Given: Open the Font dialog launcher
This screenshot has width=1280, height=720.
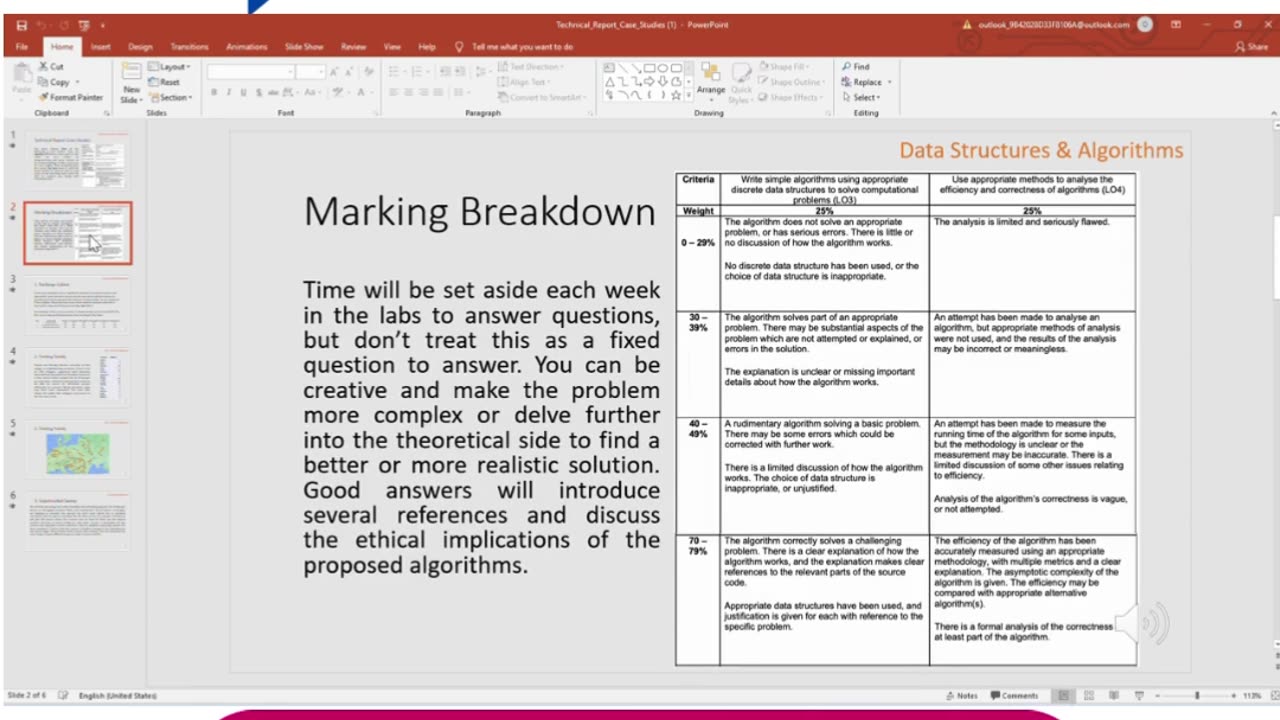Looking at the screenshot, I should point(375,113).
